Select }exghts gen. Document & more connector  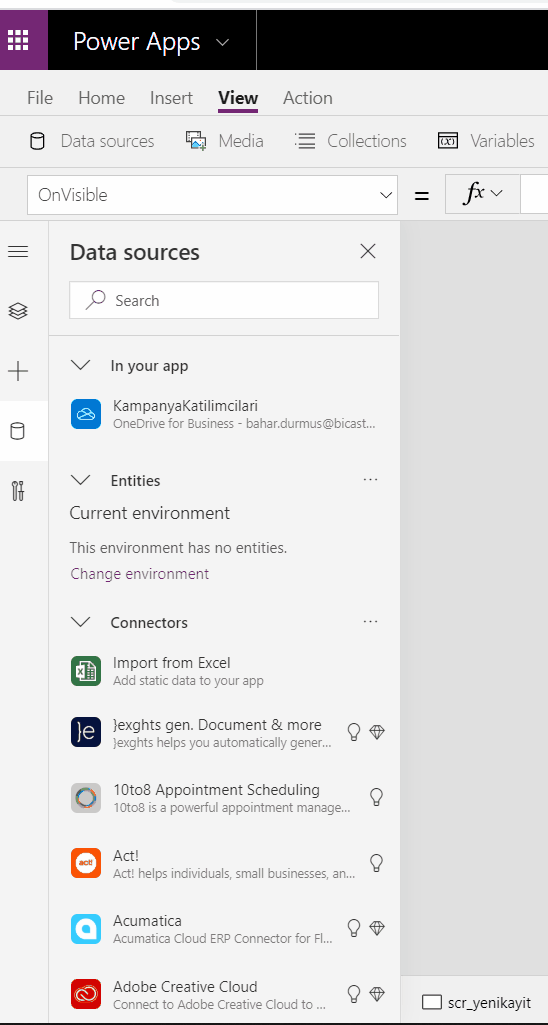click(x=224, y=733)
